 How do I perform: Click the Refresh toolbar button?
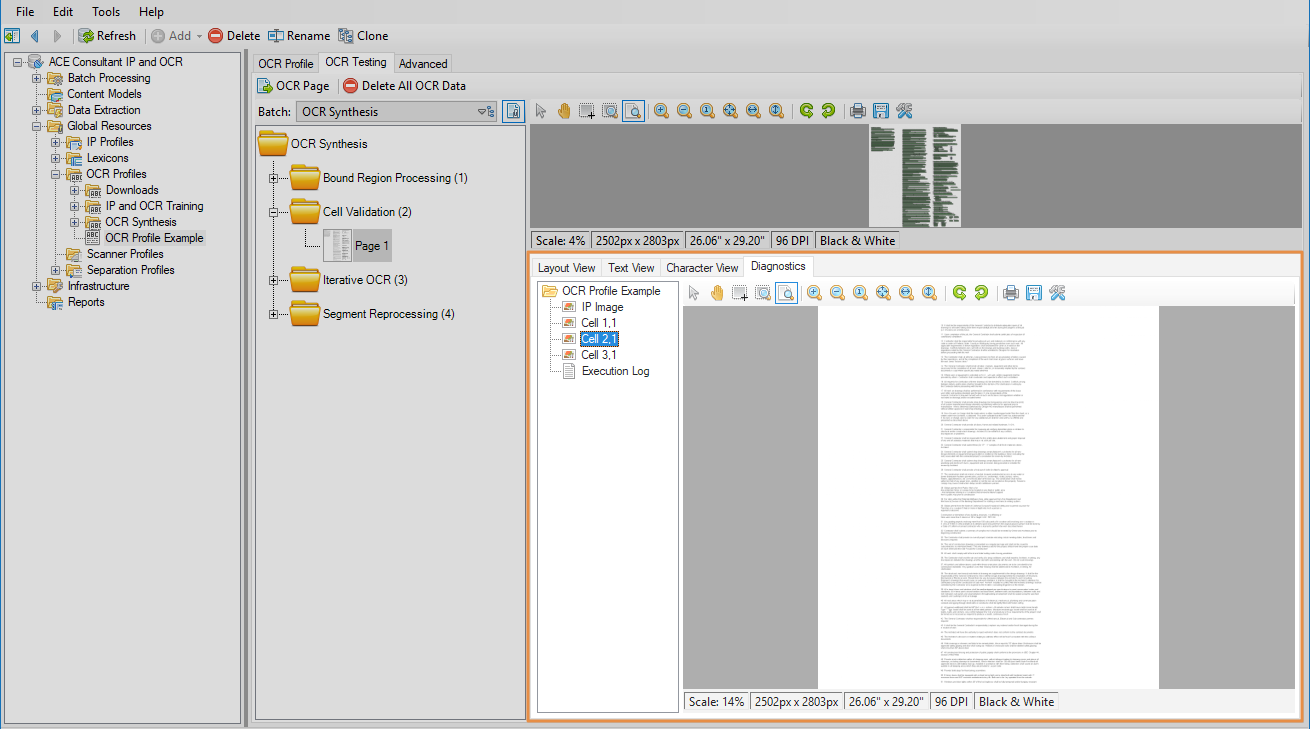(107, 36)
